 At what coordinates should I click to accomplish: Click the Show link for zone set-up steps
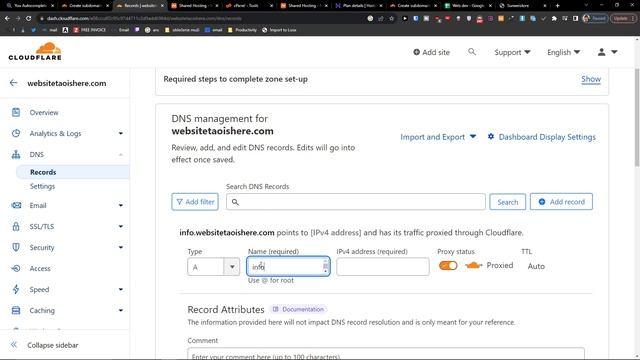pos(591,79)
